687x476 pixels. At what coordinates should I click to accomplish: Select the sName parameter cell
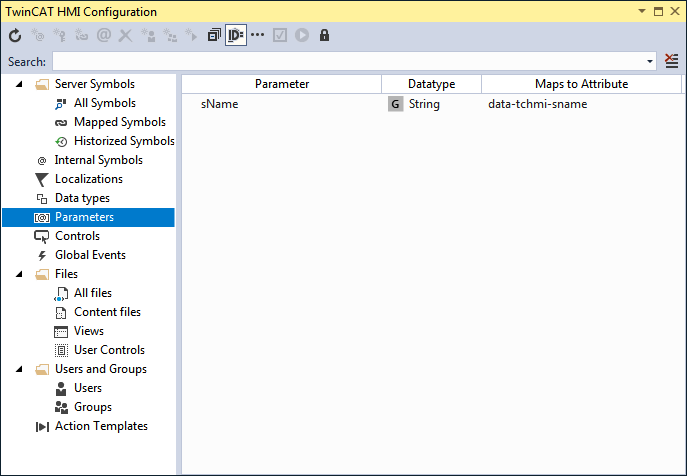(220, 104)
